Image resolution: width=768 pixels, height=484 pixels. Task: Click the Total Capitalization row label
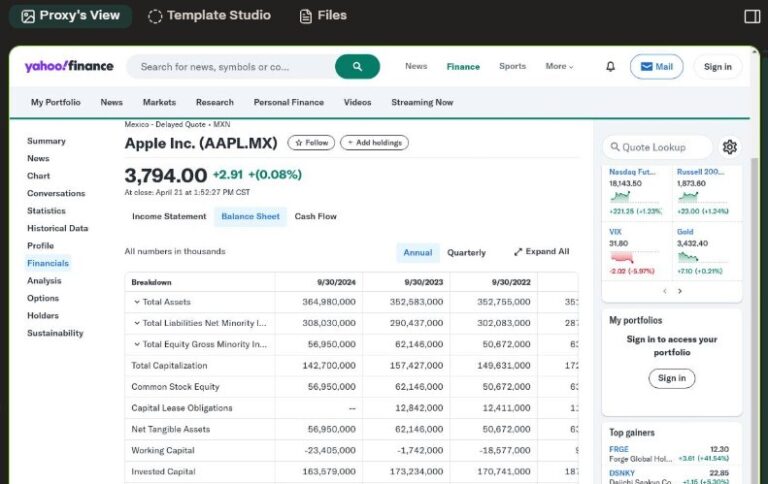coord(169,365)
